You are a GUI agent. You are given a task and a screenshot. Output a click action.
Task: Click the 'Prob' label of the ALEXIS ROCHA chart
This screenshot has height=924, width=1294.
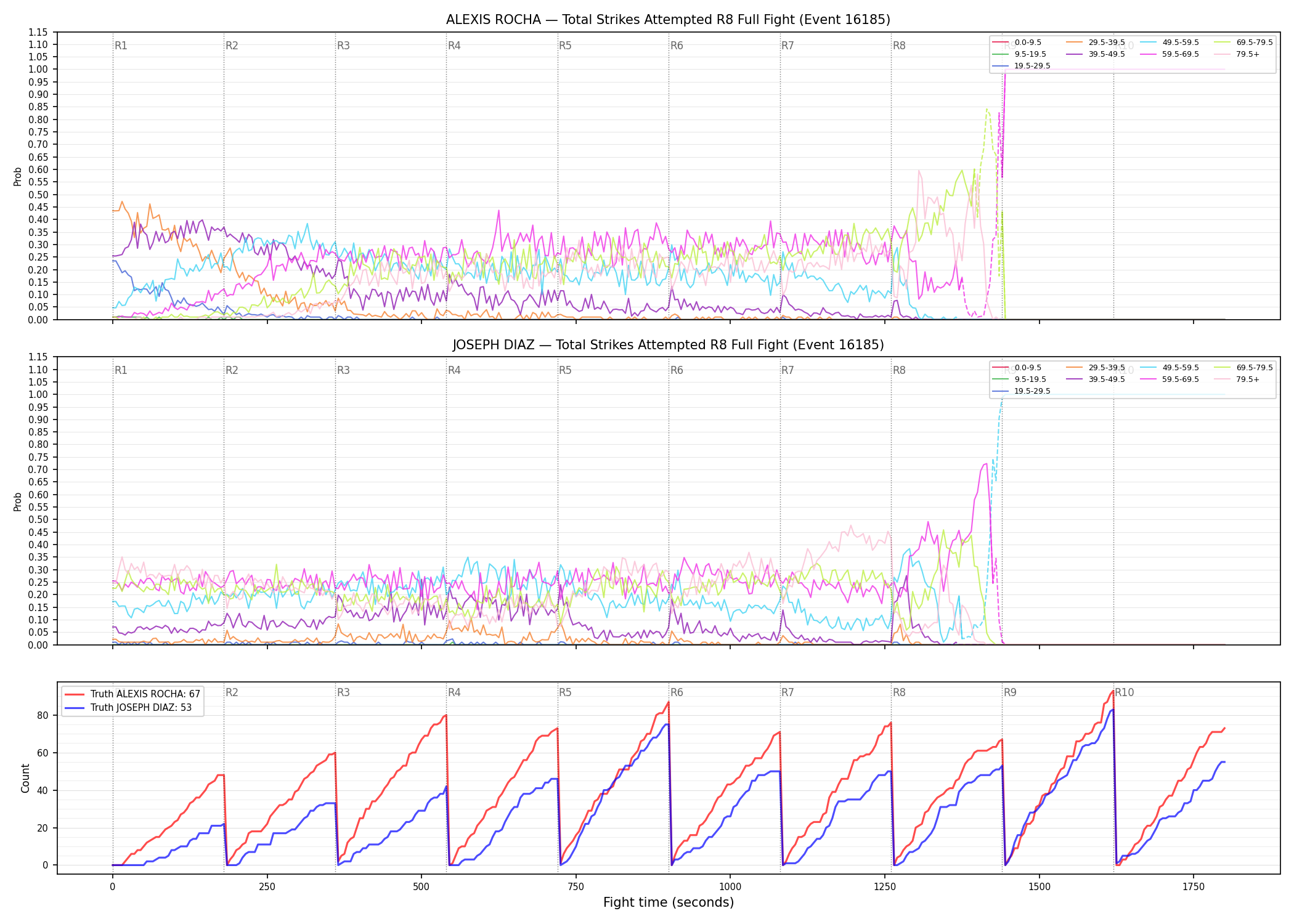point(18,176)
